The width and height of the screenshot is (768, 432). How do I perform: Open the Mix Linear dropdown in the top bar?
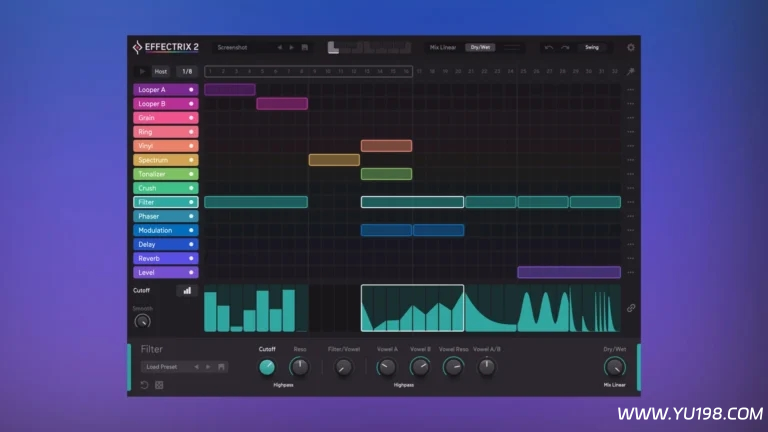pyautogui.click(x=443, y=48)
